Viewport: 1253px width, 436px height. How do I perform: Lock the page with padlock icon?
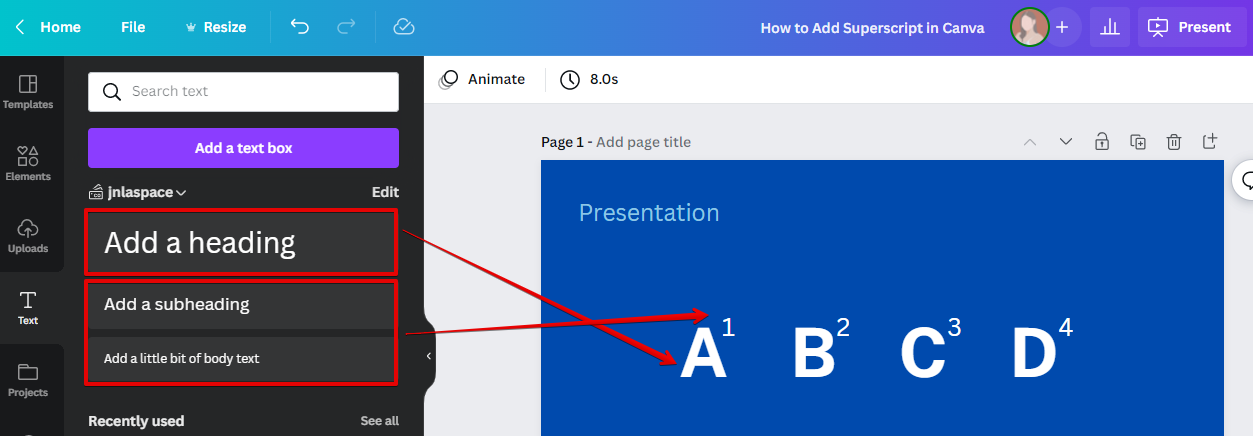click(1102, 142)
